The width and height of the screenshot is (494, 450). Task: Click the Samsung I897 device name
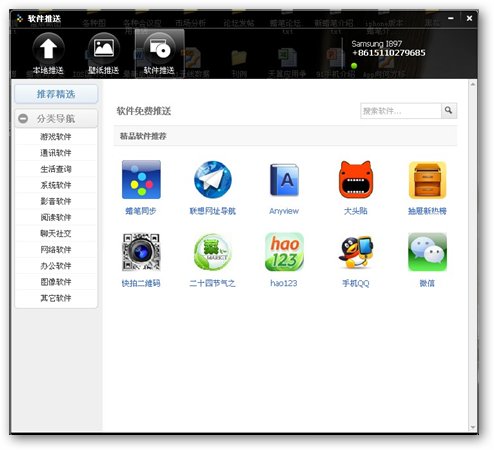(x=377, y=44)
